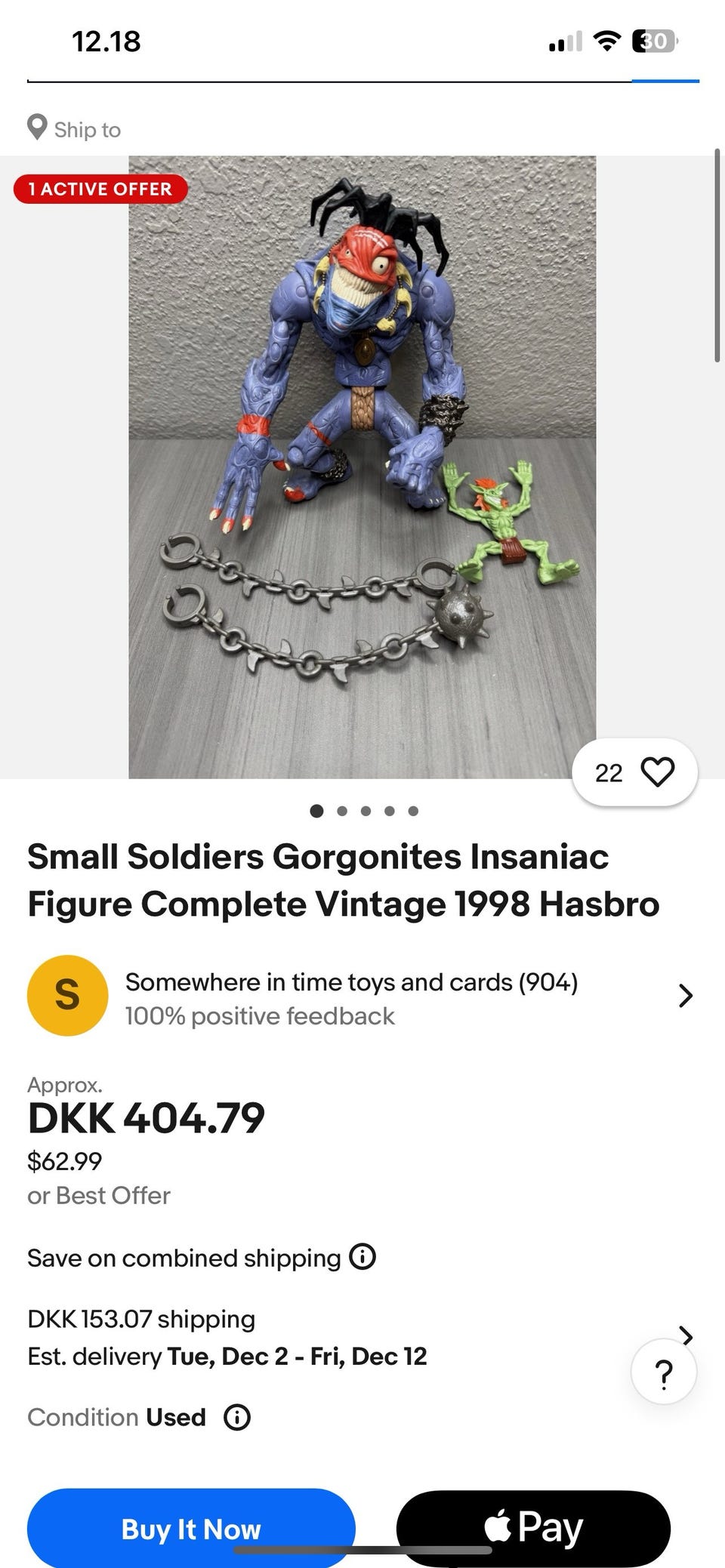Select the second image carousel dot
Image resolution: width=725 pixels, height=1568 pixels.
coord(342,811)
